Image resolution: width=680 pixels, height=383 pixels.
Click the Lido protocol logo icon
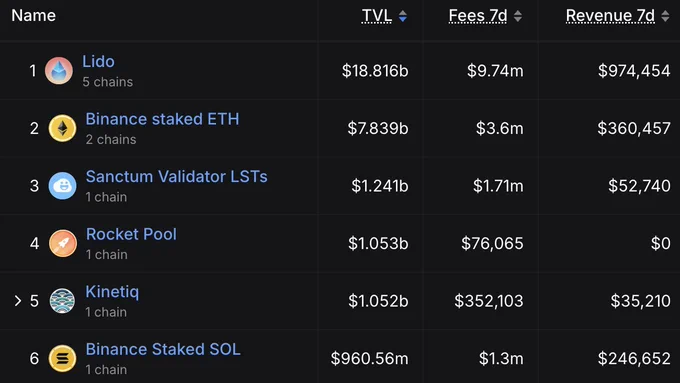click(59, 71)
